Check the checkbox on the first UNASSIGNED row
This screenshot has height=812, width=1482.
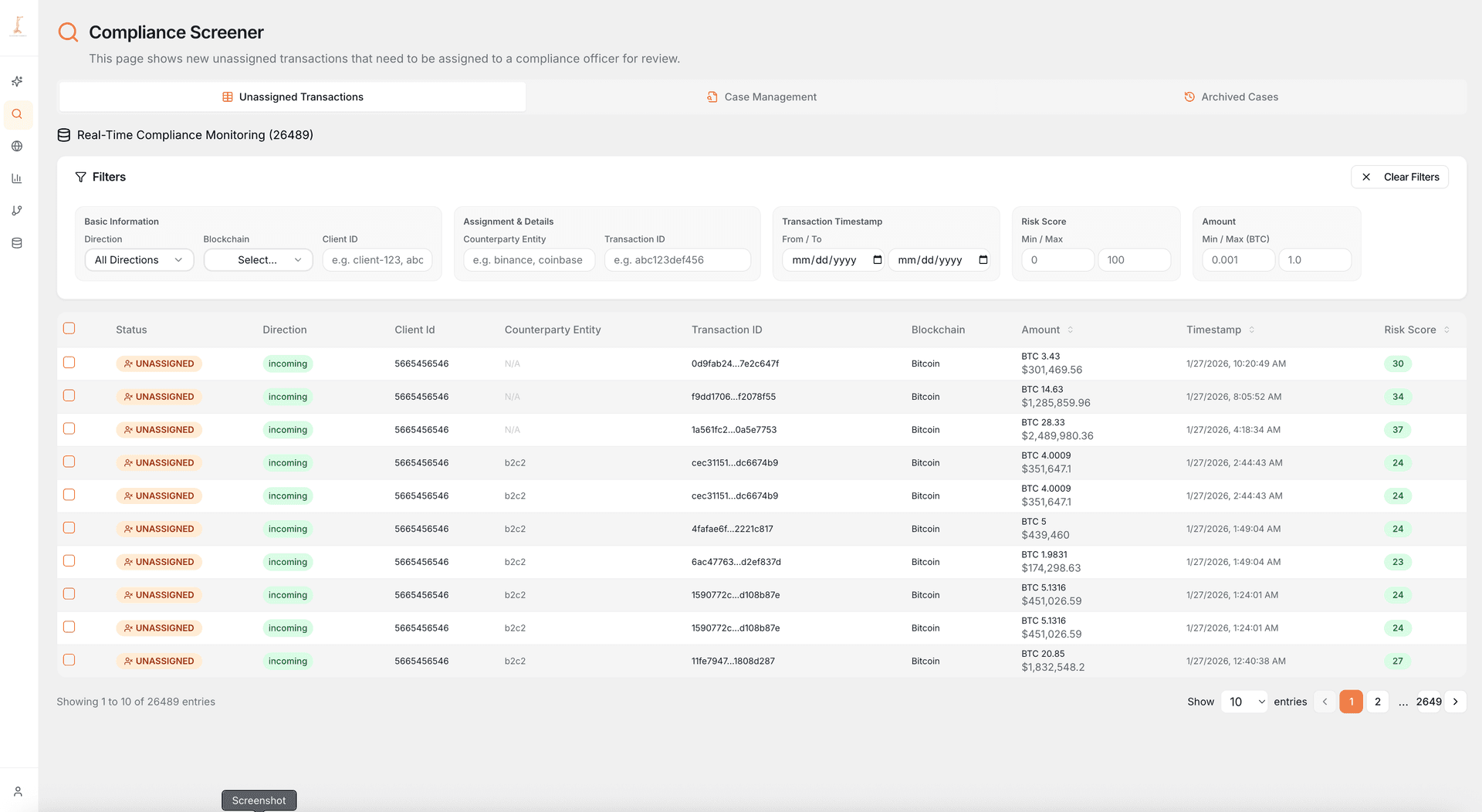click(69, 363)
